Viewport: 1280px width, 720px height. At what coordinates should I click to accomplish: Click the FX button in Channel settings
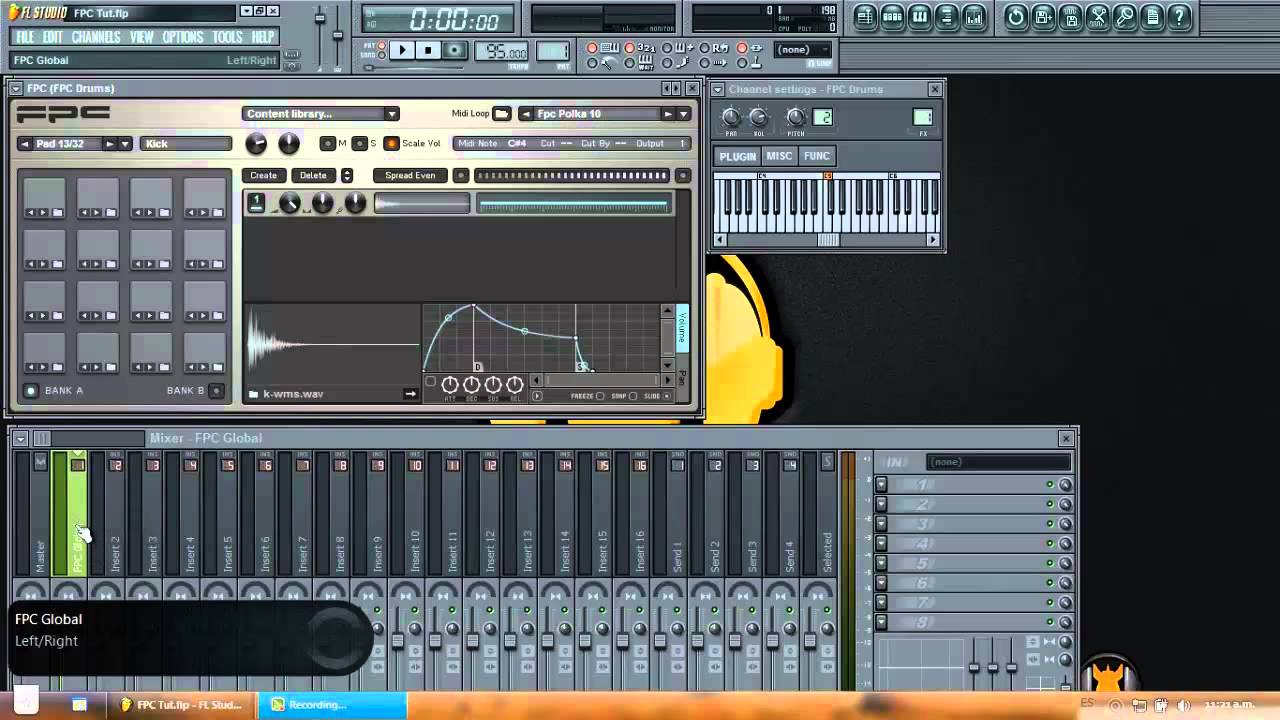pyautogui.click(x=922, y=118)
